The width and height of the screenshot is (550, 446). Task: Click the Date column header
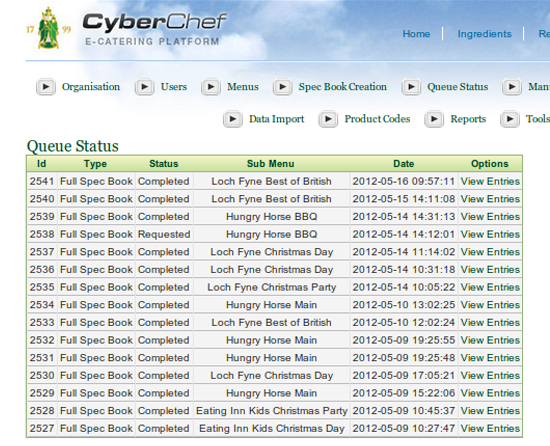coord(404,164)
